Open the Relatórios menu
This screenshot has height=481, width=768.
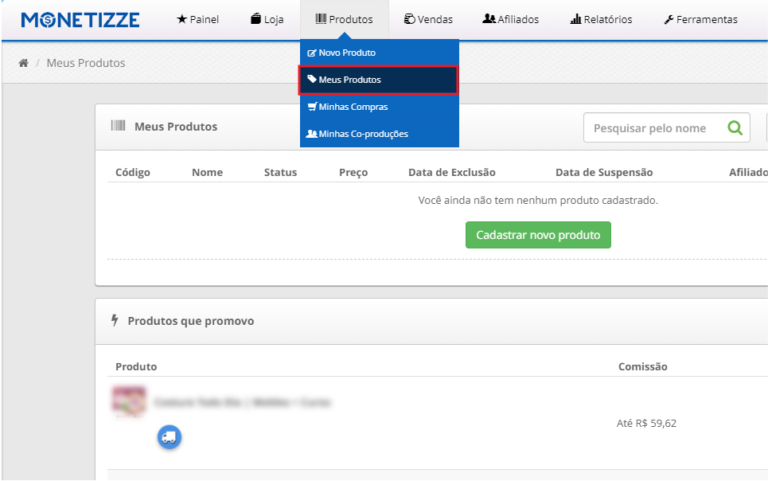click(x=602, y=19)
